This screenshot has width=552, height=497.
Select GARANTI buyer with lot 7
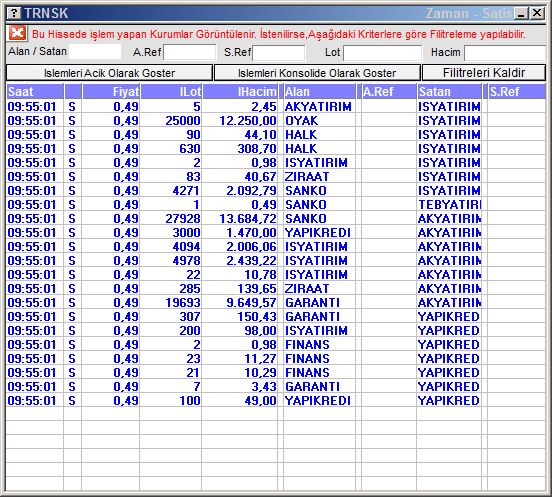[x=312, y=386]
